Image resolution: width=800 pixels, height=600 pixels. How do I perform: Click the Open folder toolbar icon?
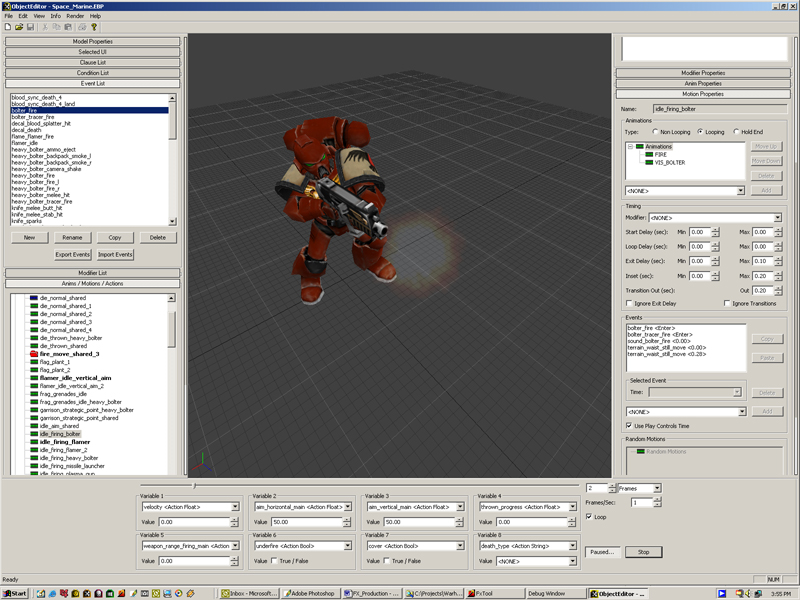[19, 27]
